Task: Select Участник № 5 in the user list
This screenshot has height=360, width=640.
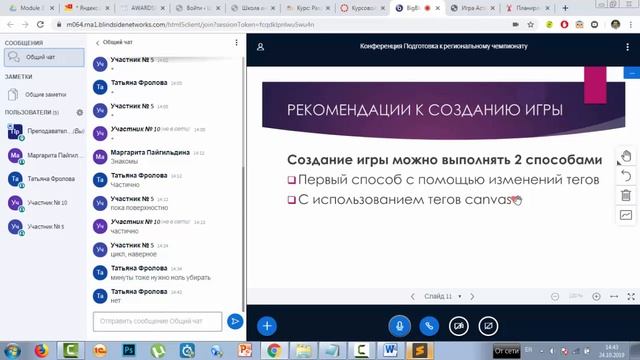Action: pos(44,226)
